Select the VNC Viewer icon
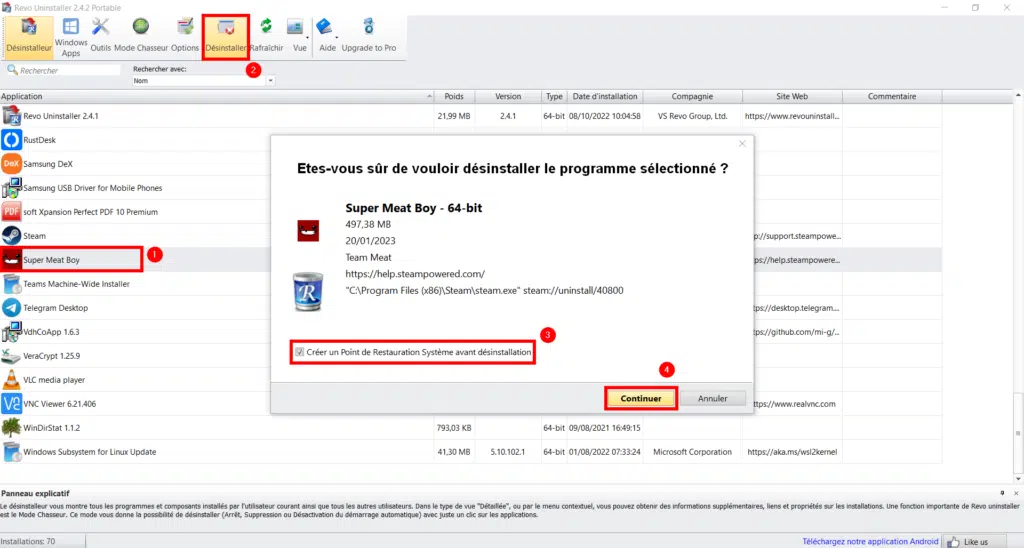Viewport: 1024px width, 548px height. (x=11, y=404)
